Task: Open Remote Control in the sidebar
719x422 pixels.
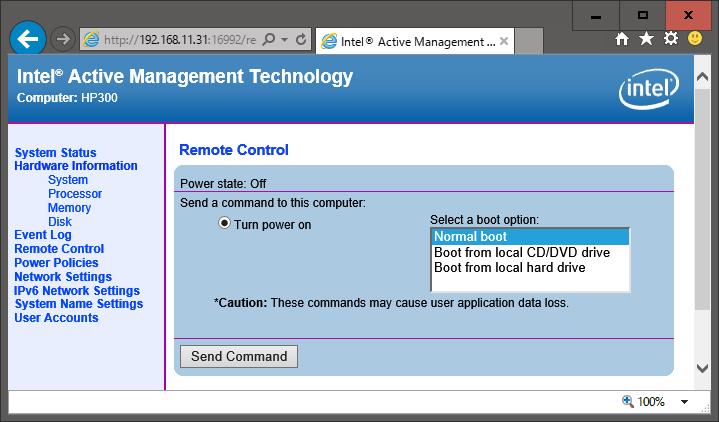Action: (x=59, y=249)
